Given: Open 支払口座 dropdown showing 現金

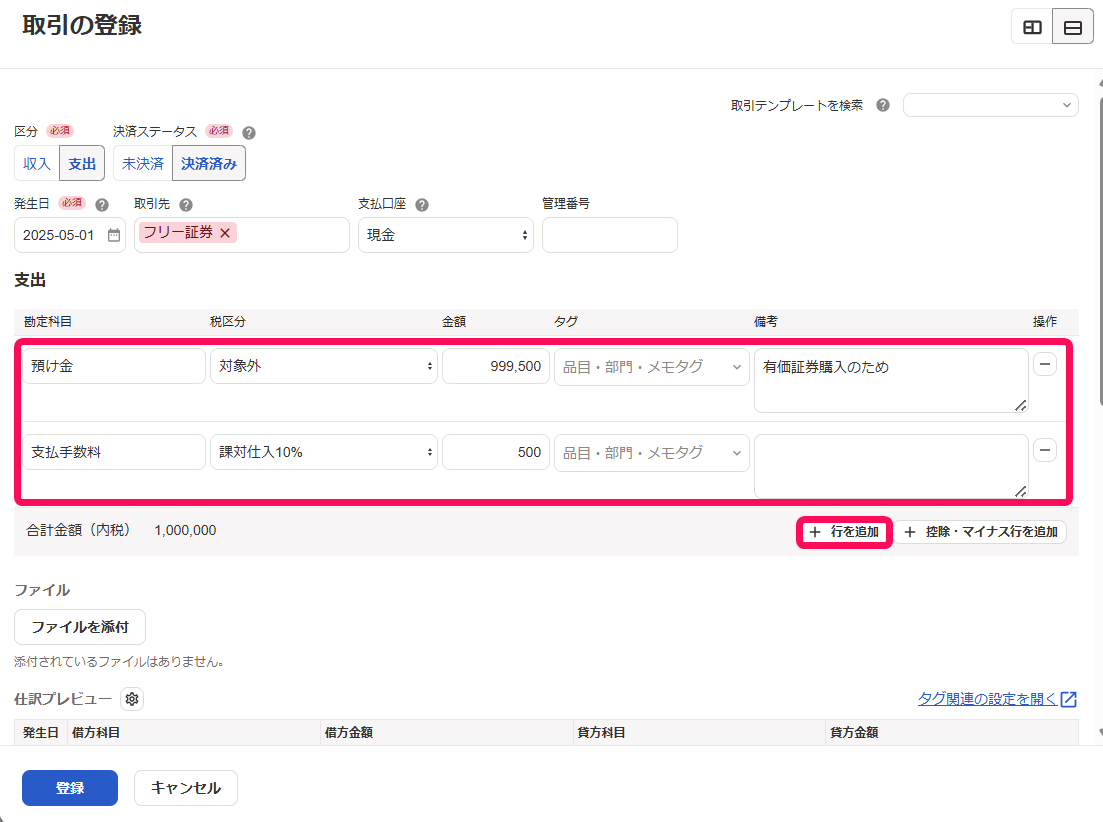Looking at the screenshot, I should pyautogui.click(x=446, y=235).
